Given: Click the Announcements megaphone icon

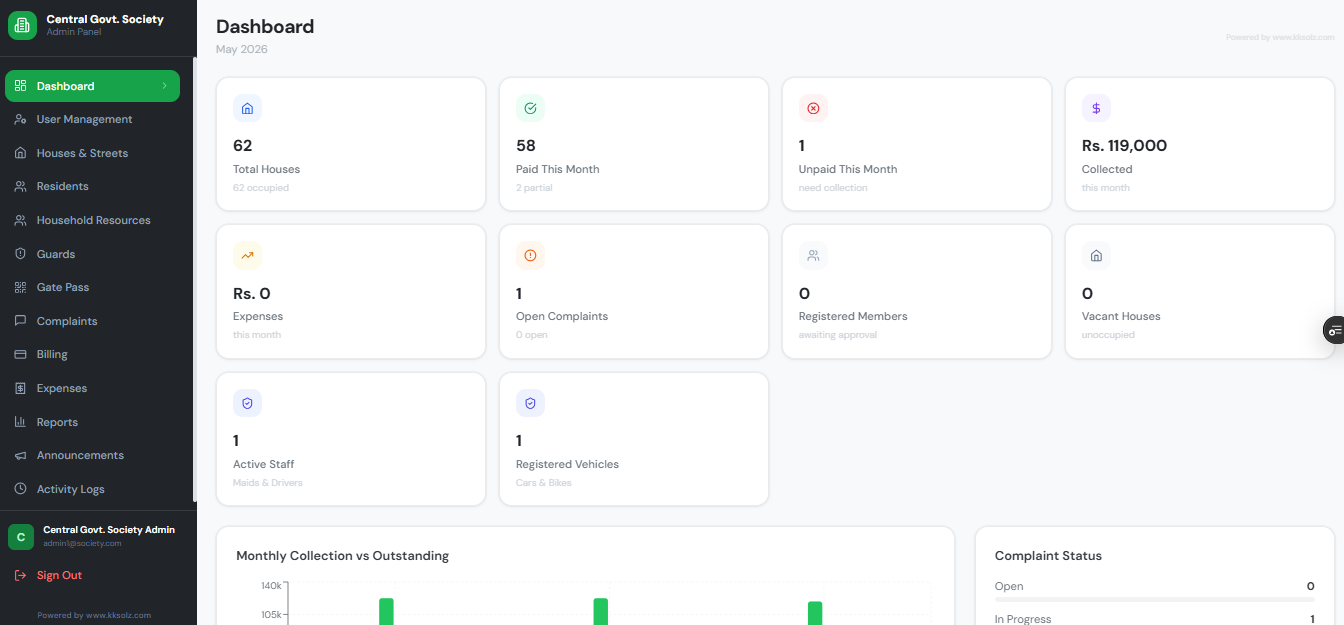Looking at the screenshot, I should pyautogui.click(x=20, y=455).
